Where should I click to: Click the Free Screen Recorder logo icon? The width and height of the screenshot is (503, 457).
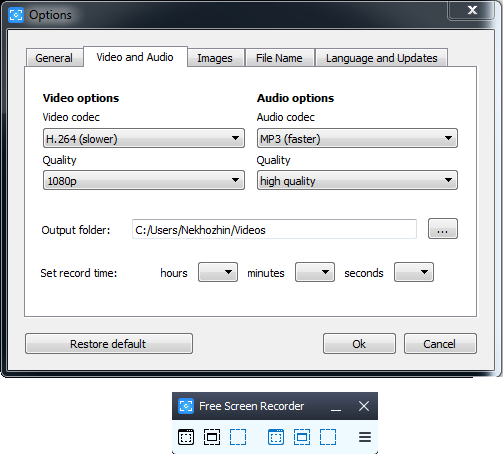coord(186,406)
